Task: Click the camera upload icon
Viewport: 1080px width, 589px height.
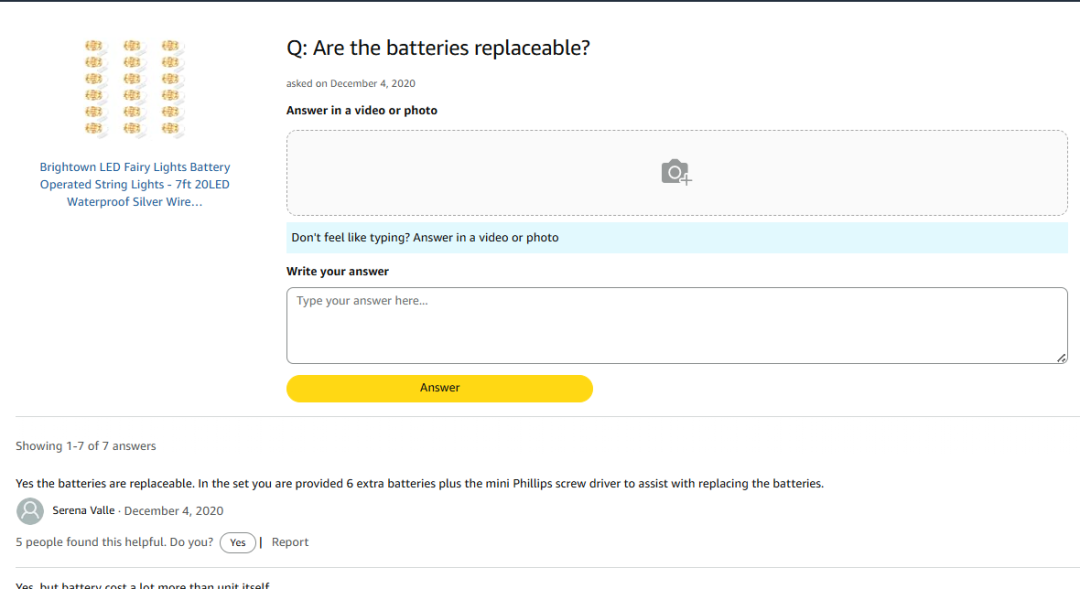Action: [676, 172]
